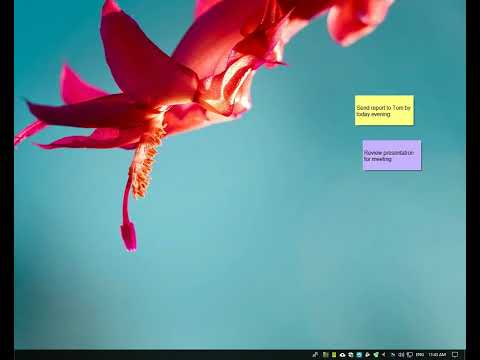Open the volume speaker tray icon
Image resolution: width=480 pixels, height=360 pixels.
pyautogui.click(x=401, y=355)
